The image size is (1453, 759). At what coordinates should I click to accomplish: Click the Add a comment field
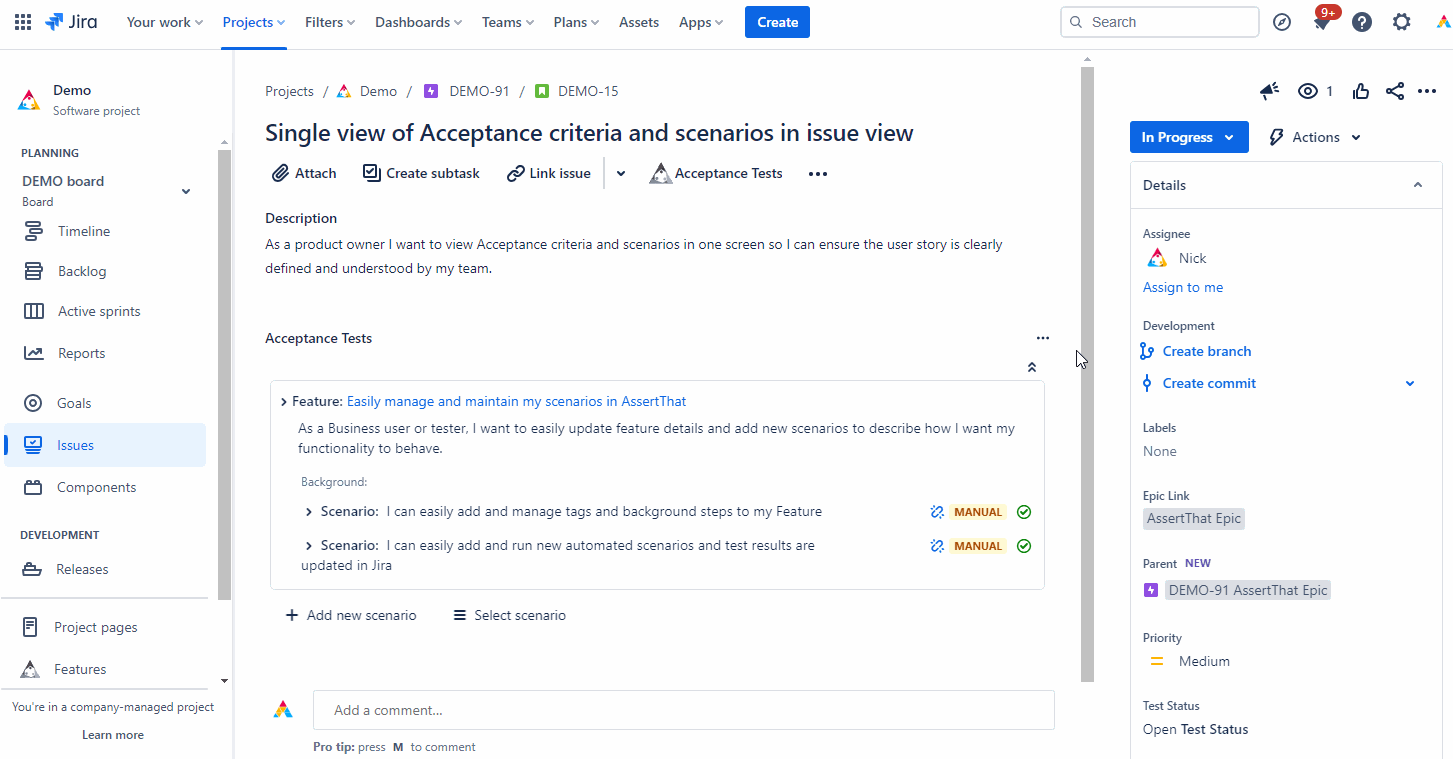tap(683, 709)
